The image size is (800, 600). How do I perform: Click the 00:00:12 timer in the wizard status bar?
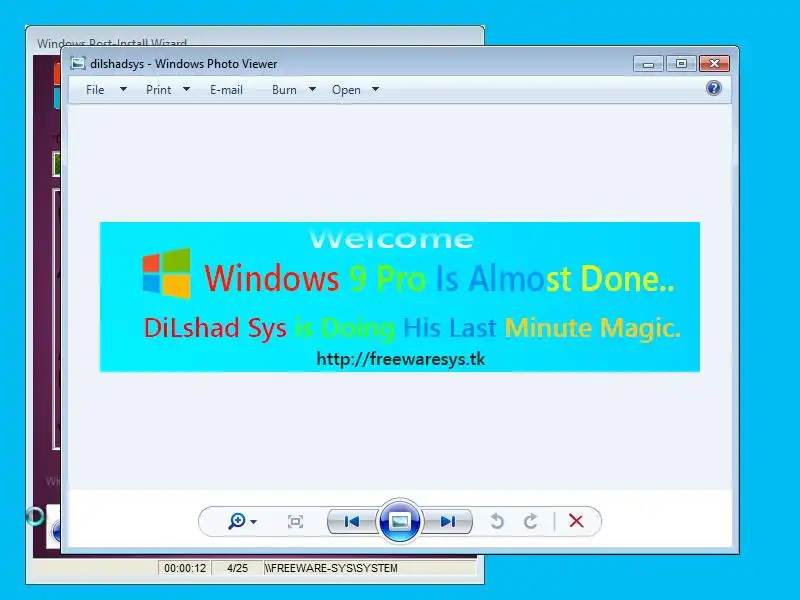(185, 568)
